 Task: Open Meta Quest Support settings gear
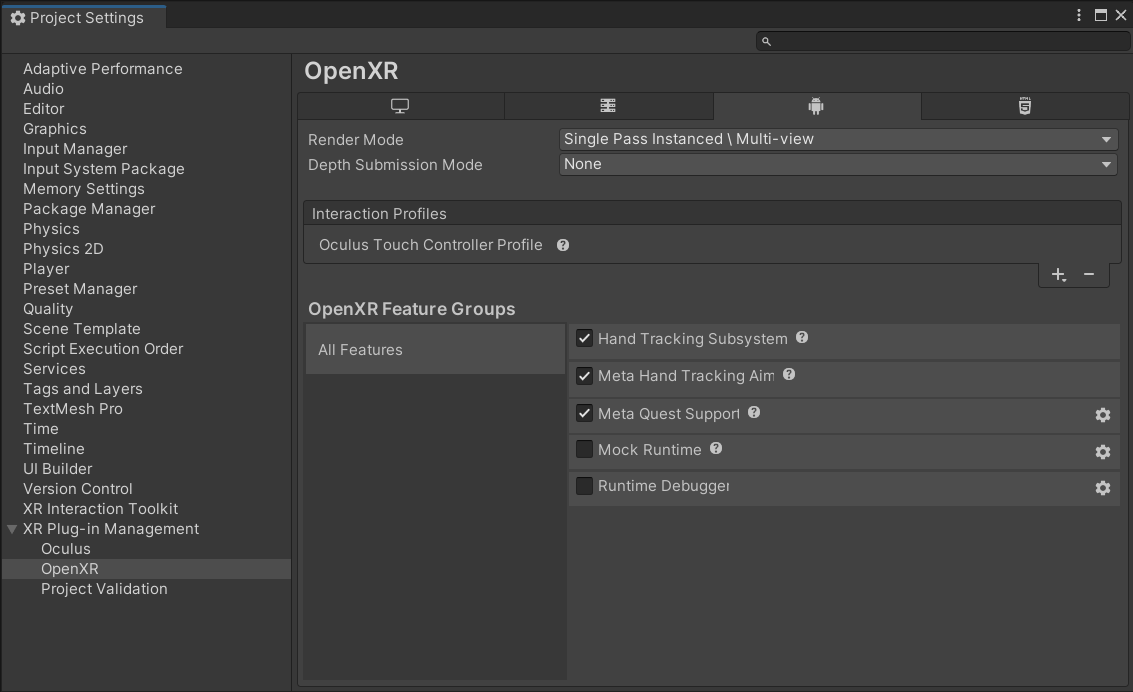pos(1102,415)
